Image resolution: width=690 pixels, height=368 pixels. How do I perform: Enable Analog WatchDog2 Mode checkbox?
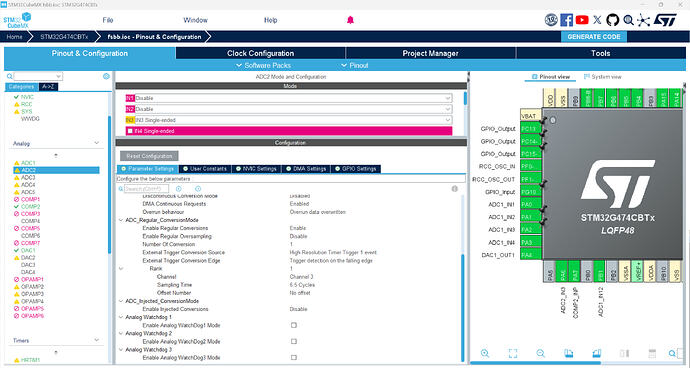tap(294, 342)
